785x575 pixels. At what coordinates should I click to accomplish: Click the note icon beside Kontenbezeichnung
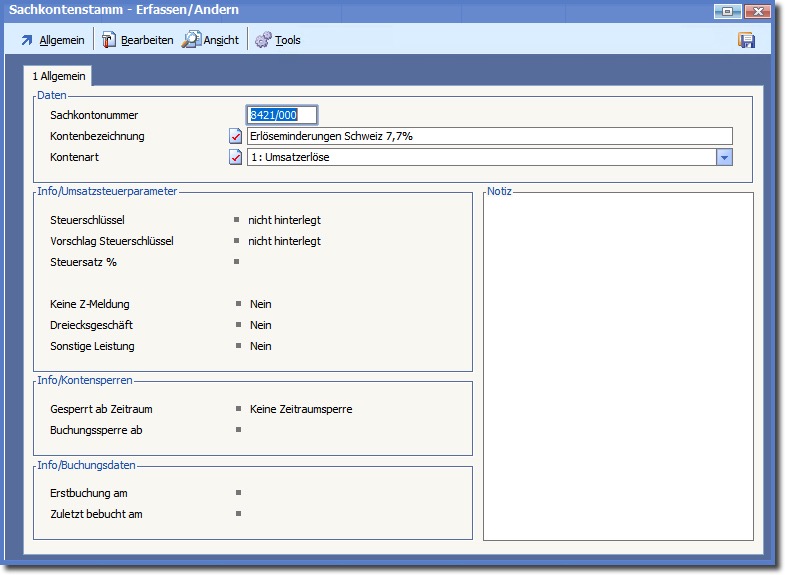click(x=236, y=136)
